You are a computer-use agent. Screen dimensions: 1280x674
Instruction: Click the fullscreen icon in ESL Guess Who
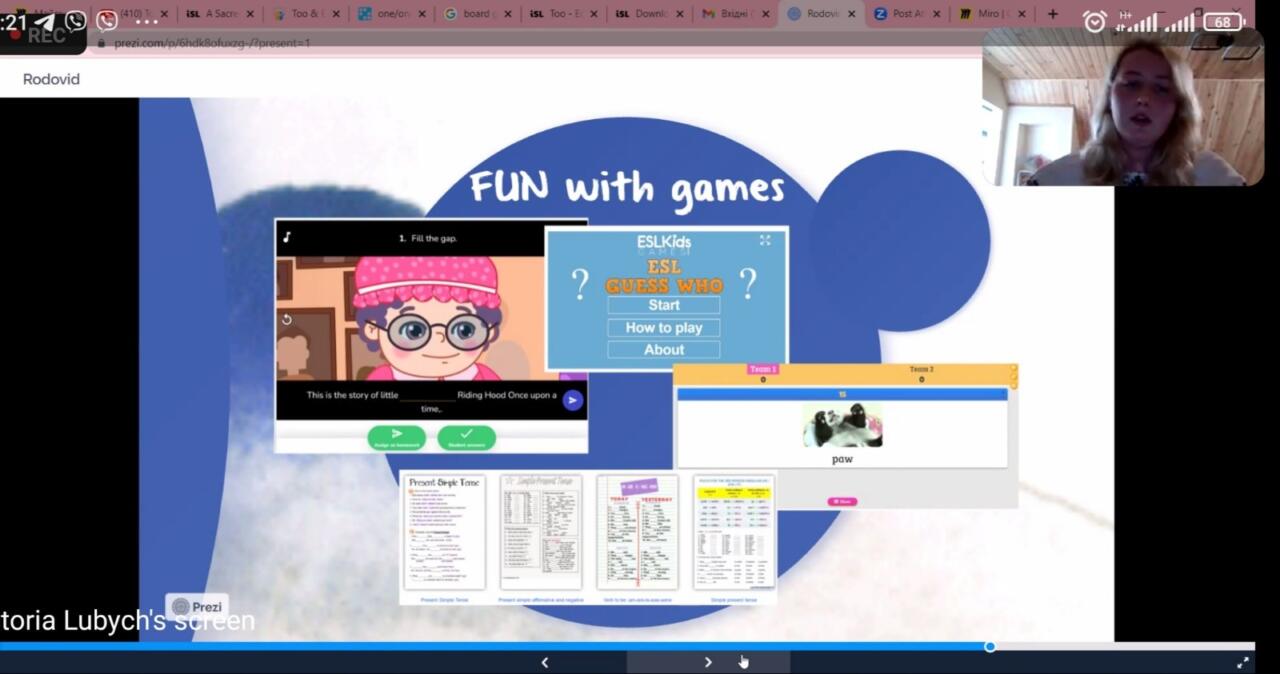click(765, 240)
